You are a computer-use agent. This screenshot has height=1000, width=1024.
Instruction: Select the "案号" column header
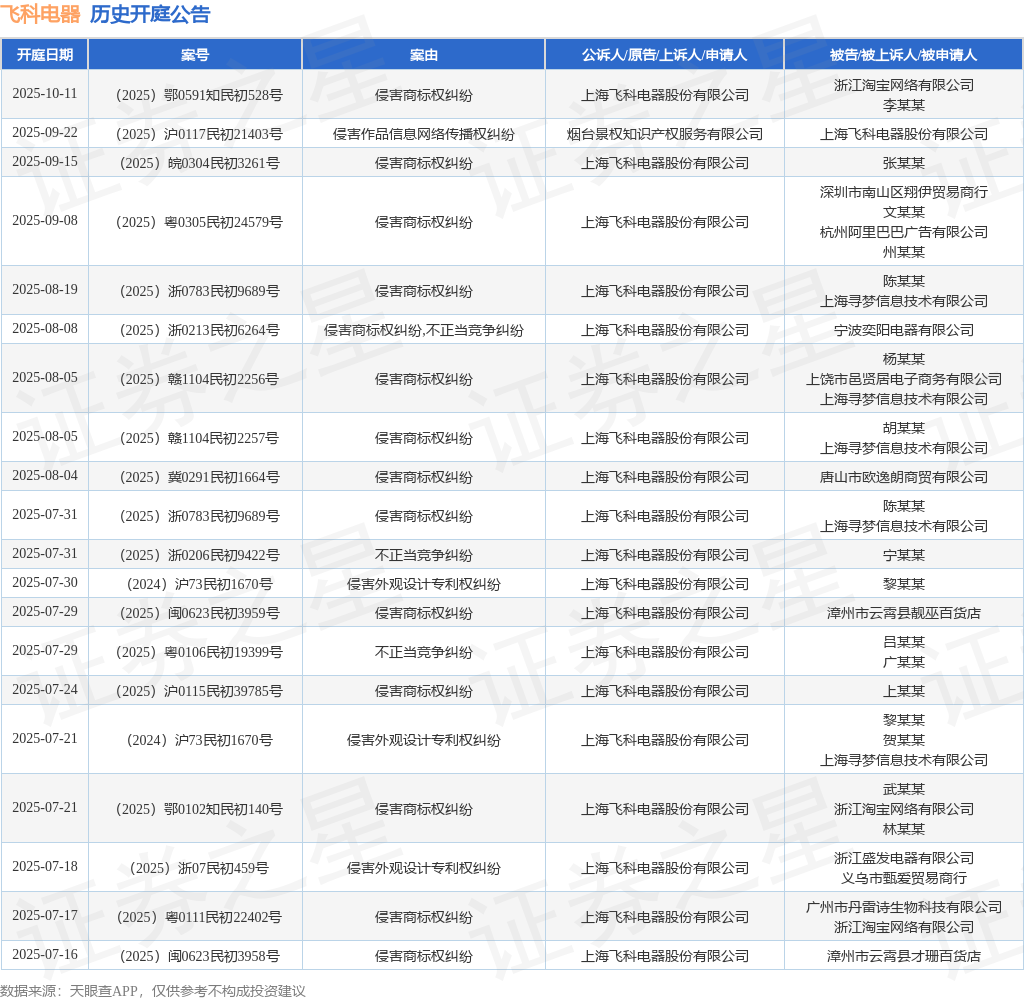click(195, 55)
